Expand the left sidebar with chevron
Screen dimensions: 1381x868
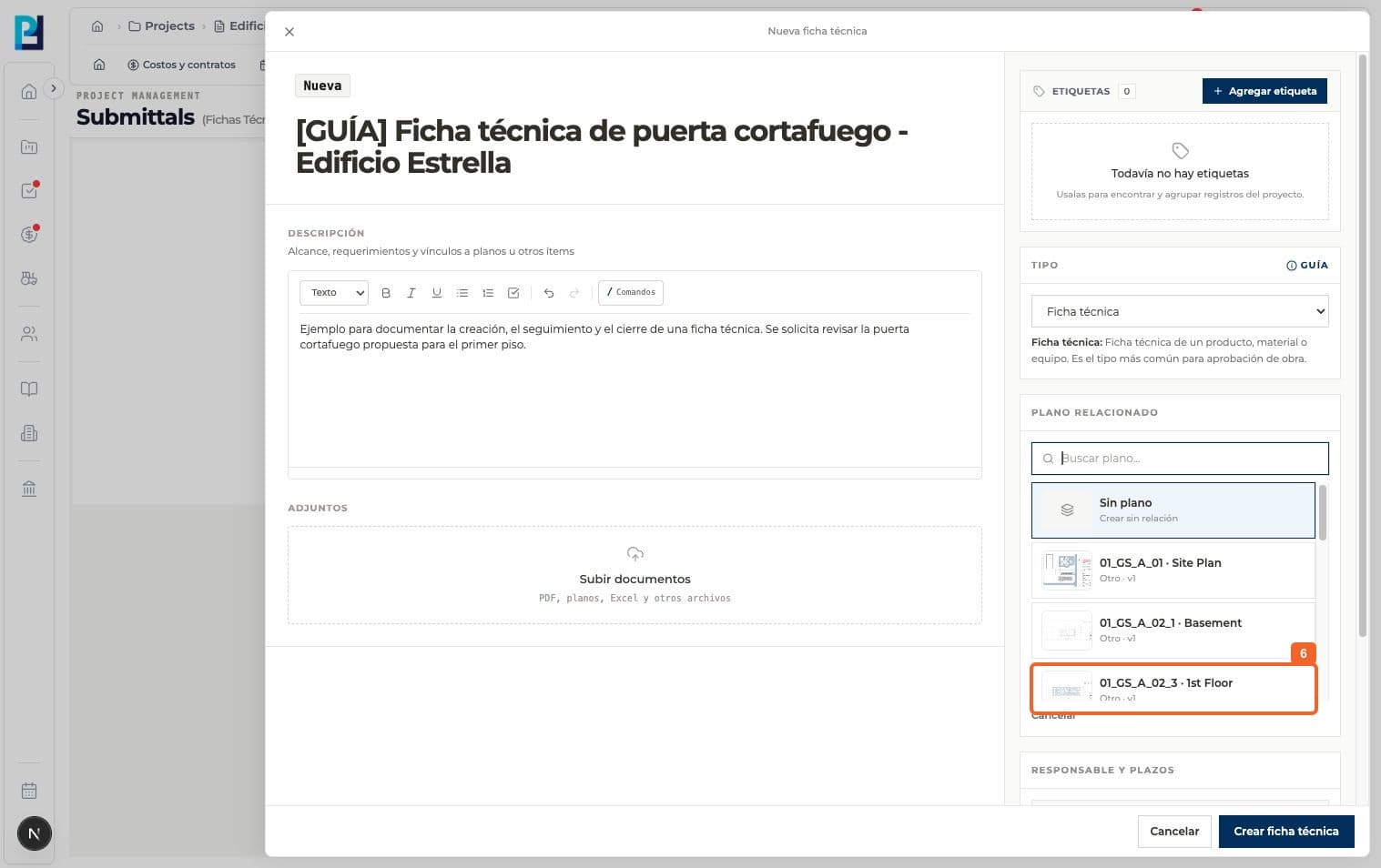(x=54, y=88)
